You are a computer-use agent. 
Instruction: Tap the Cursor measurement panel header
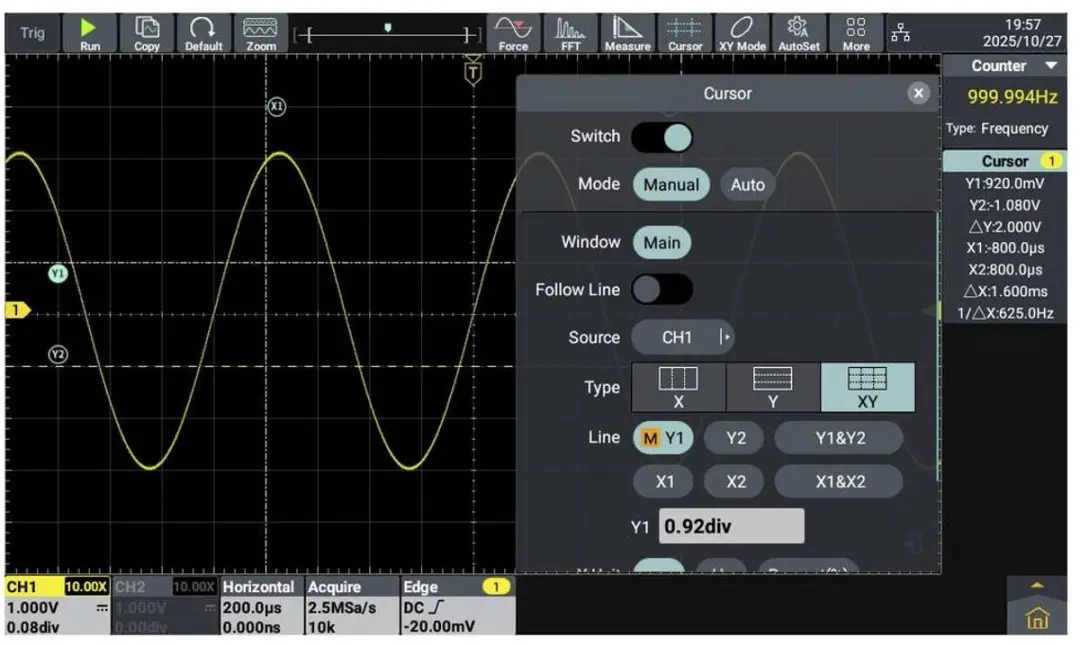[x=1004, y=161]
